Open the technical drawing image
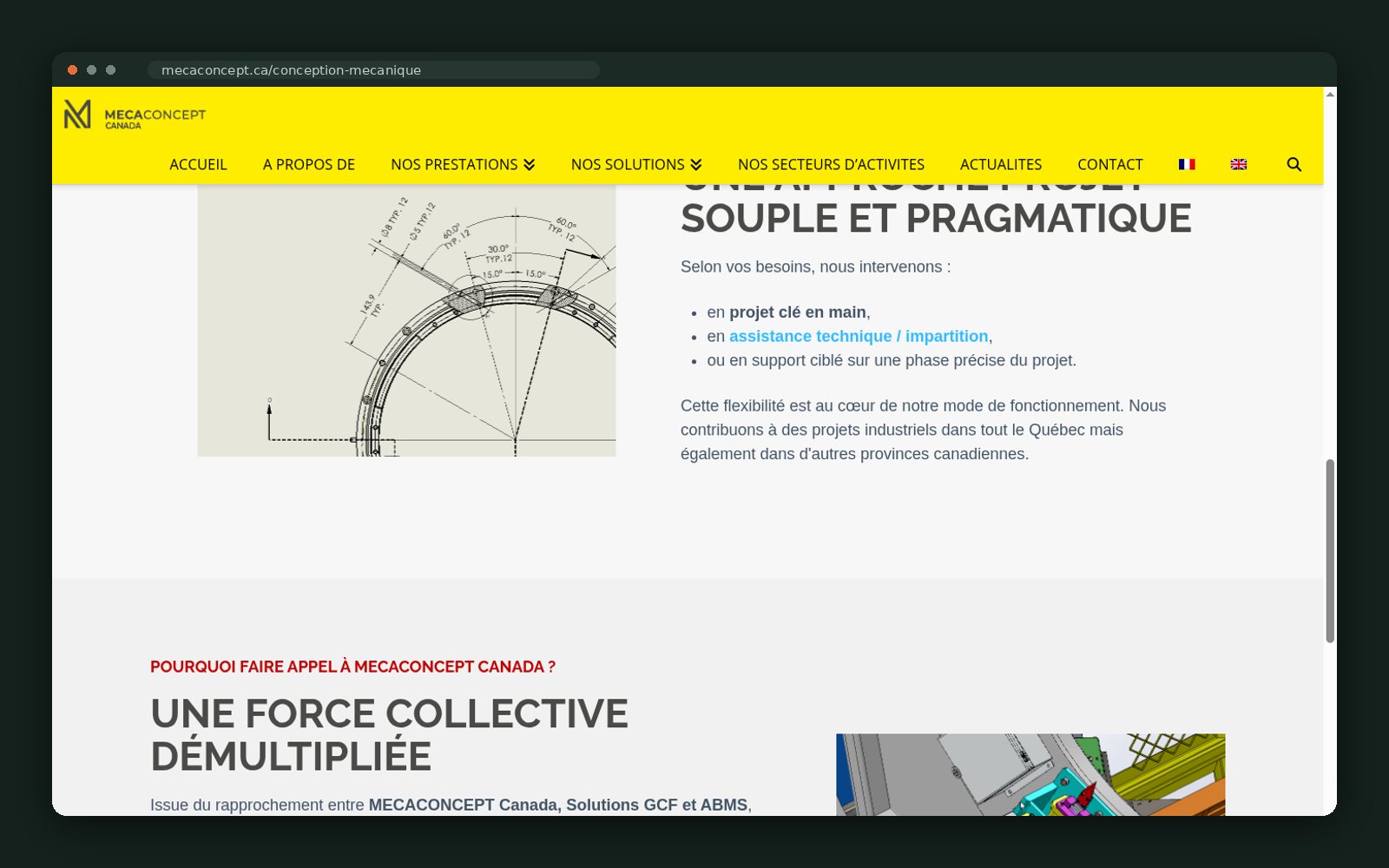Image resolution: width=1389 pixels, height=868 pixels. 406,320
